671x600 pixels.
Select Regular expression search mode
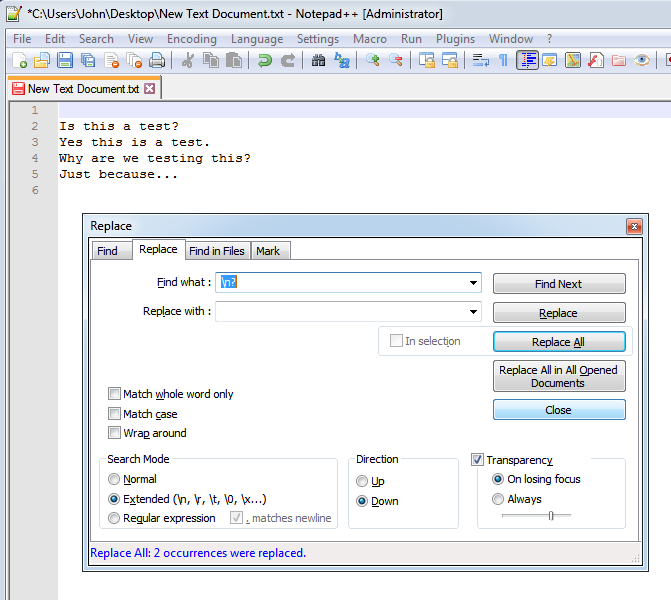click(114, 518)
